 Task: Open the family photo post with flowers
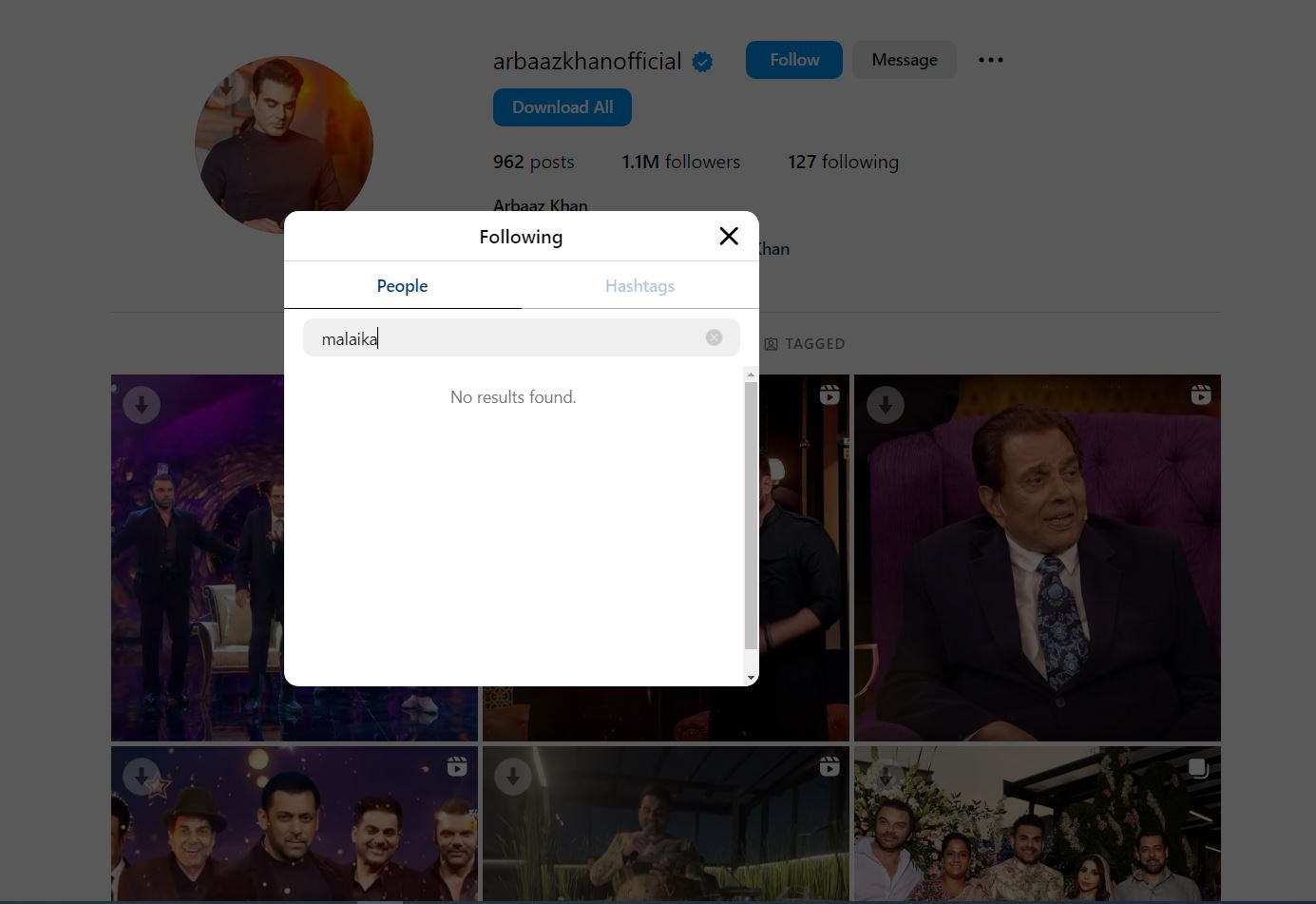coord(1038,823)
